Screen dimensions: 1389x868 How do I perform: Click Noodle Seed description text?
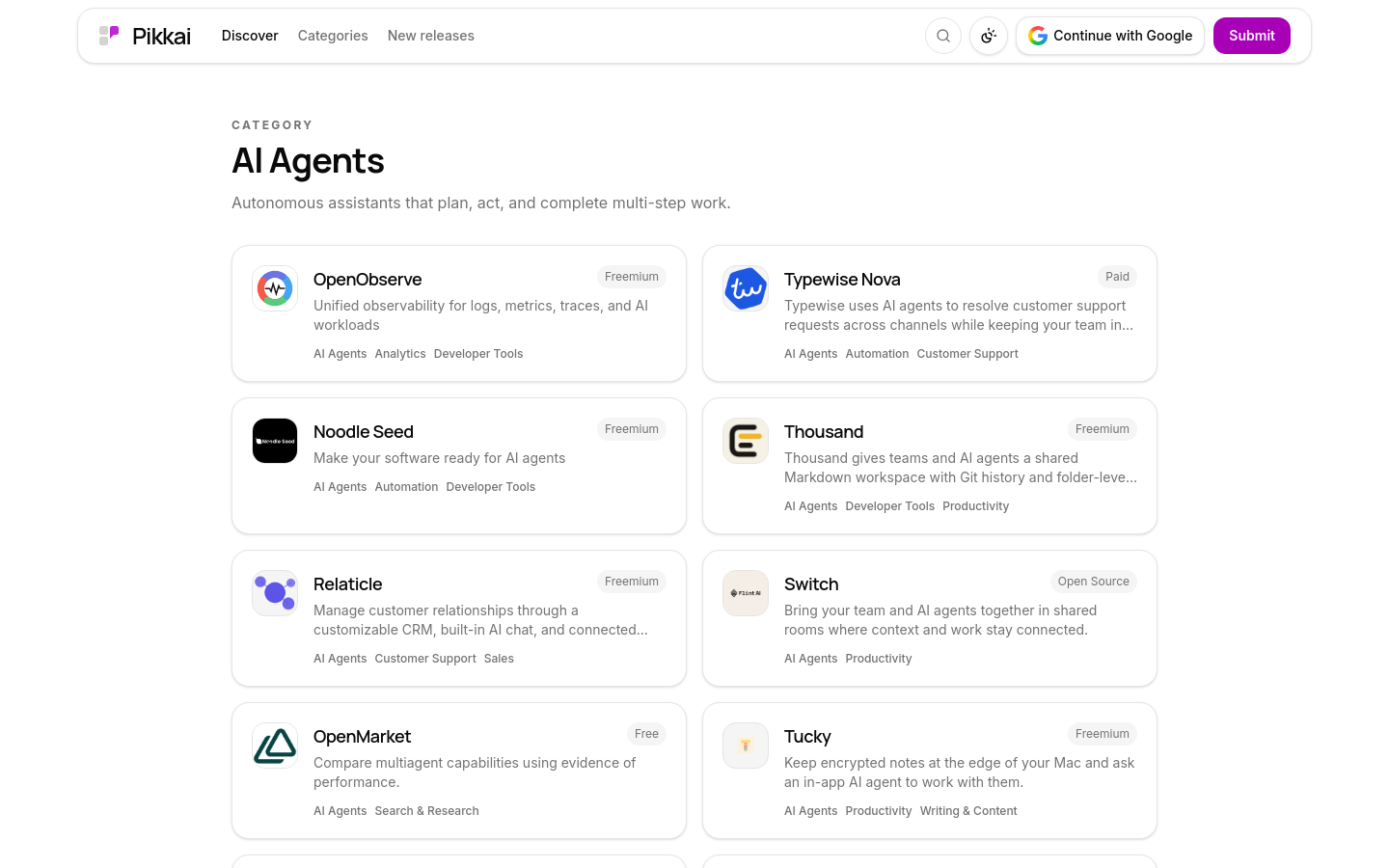click(439, 458)
